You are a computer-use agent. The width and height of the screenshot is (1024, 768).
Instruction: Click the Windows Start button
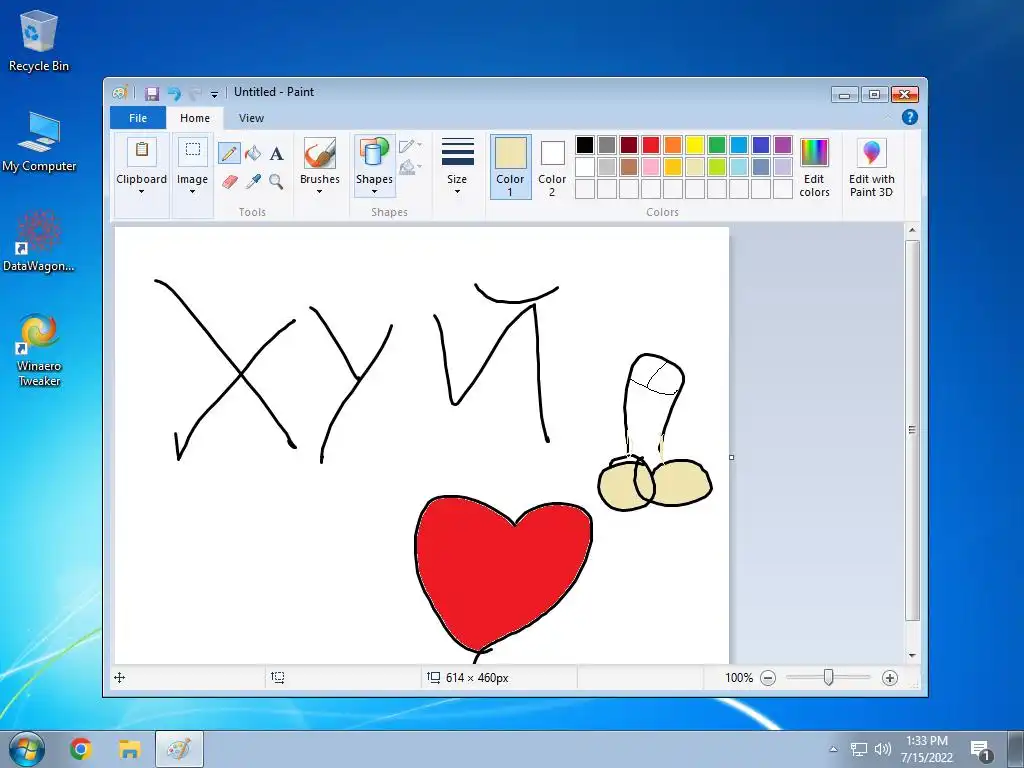27,749
